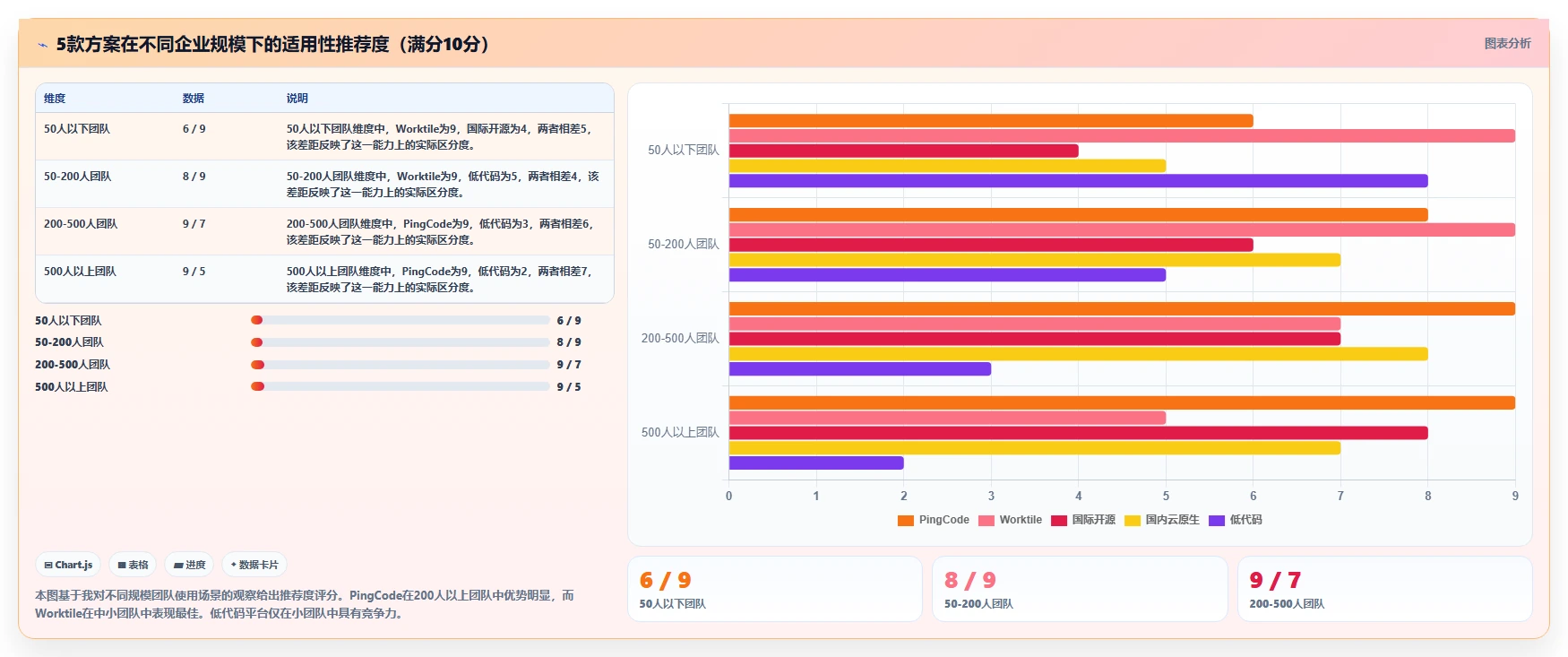Open the 9 / 7 data card
The image size is (1568, 657).
pyautogui.click(x=1385, y=589)
